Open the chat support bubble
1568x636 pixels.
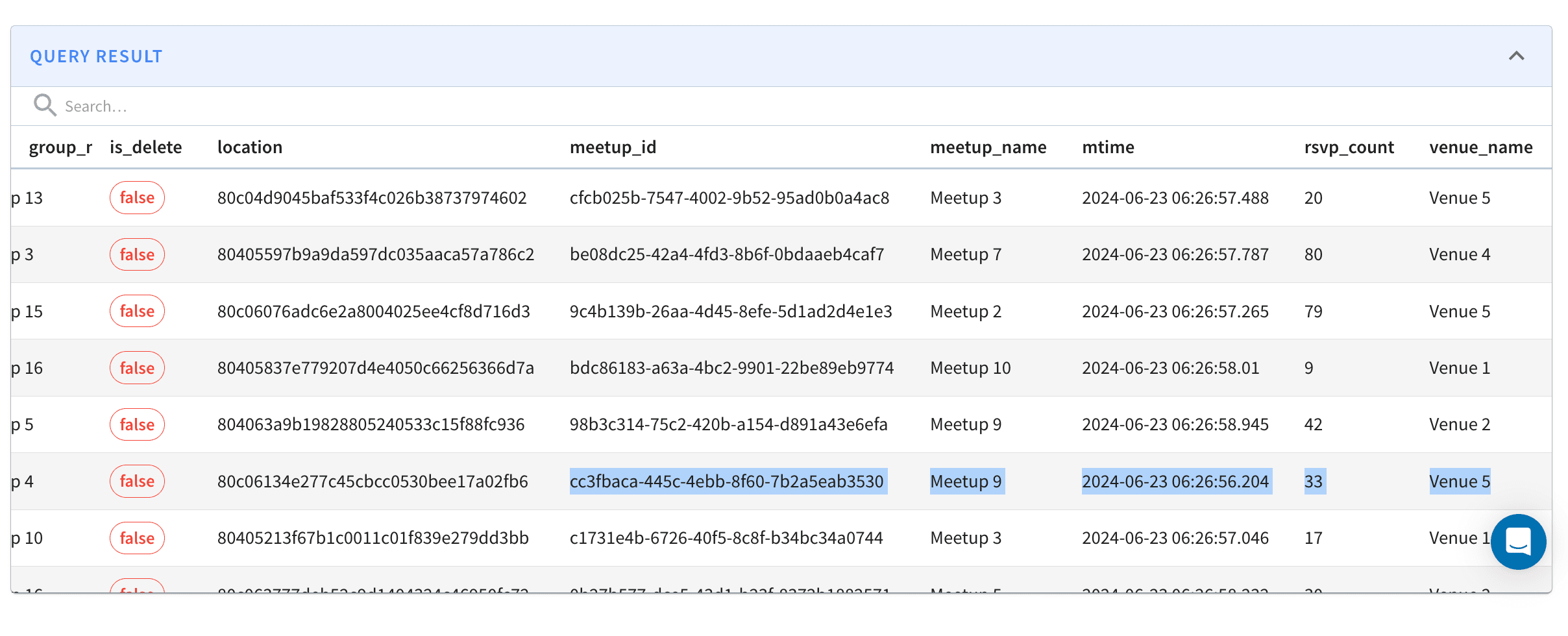click(x=1518, y=541)
